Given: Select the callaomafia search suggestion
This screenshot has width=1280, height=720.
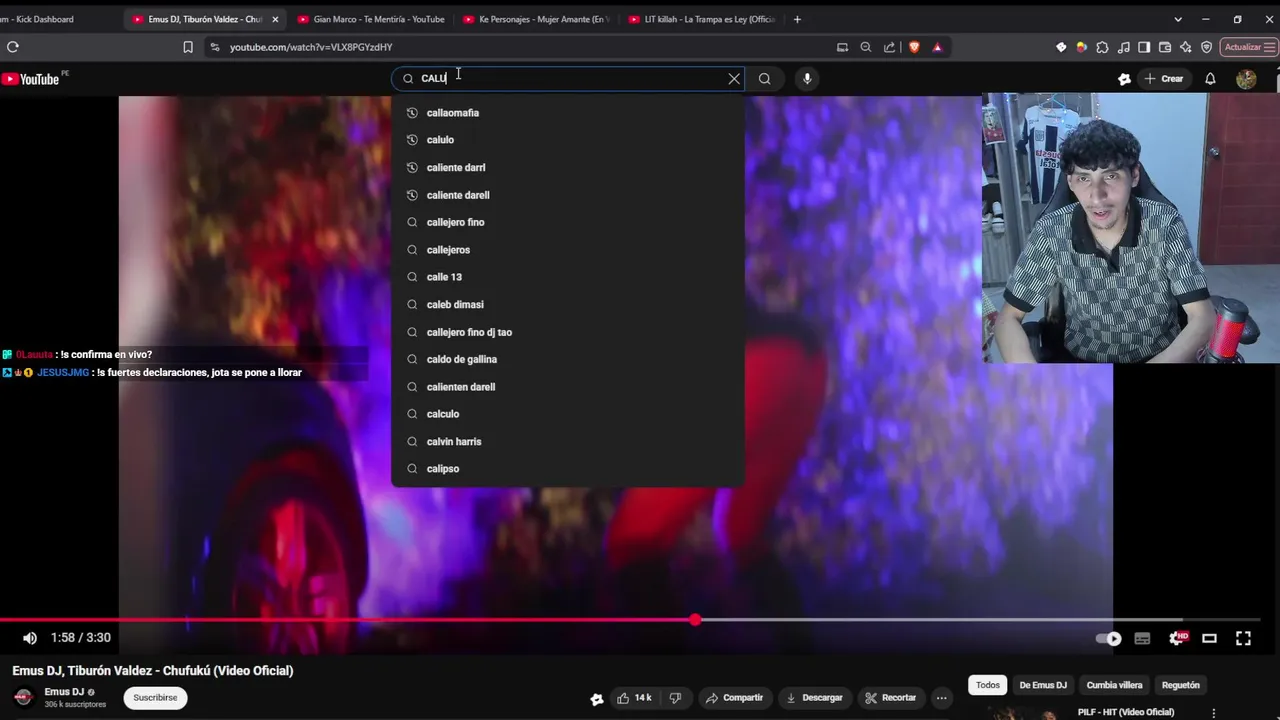Looking at the screenshot, I should (568, 113).
